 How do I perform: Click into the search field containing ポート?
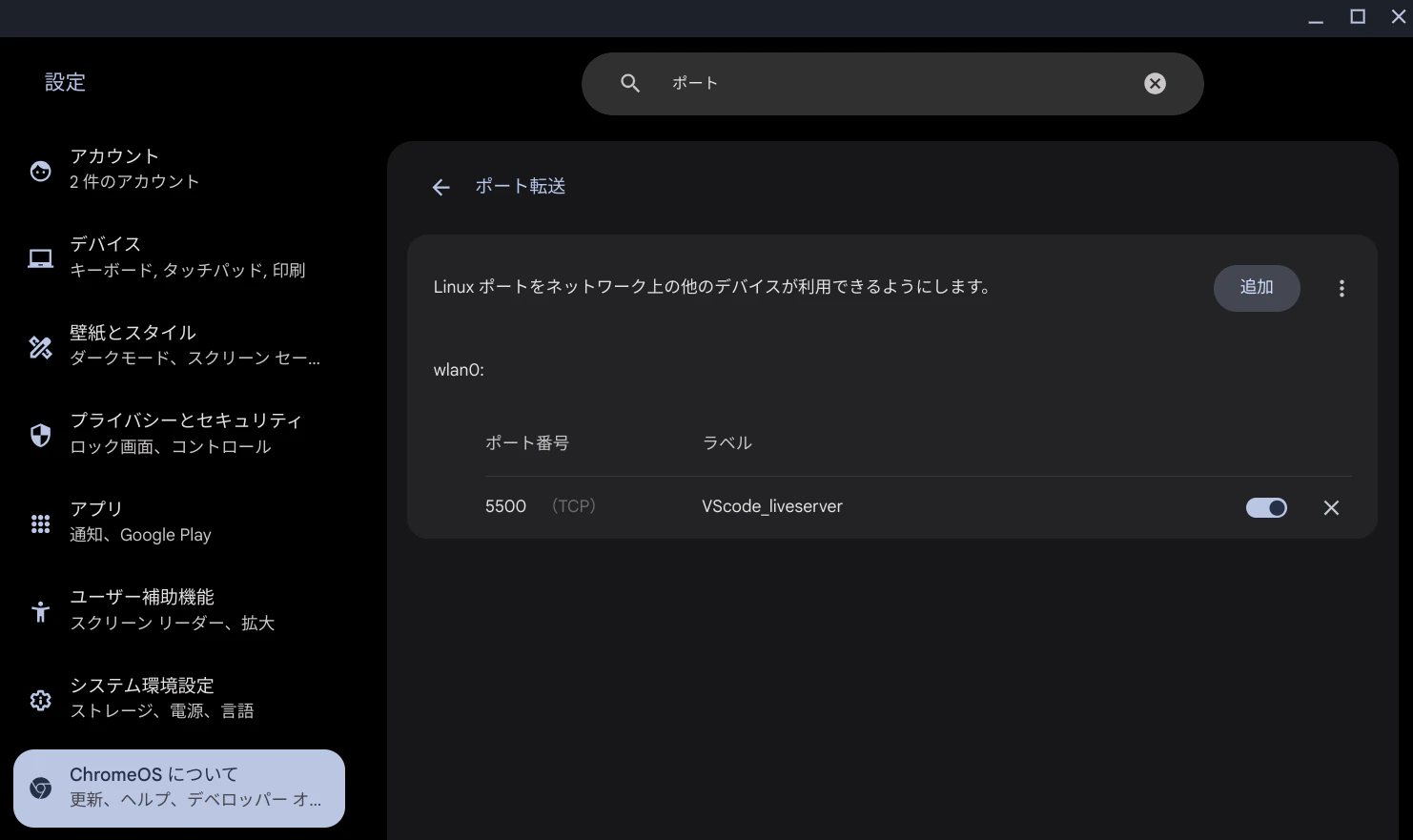tap(892, 84)
